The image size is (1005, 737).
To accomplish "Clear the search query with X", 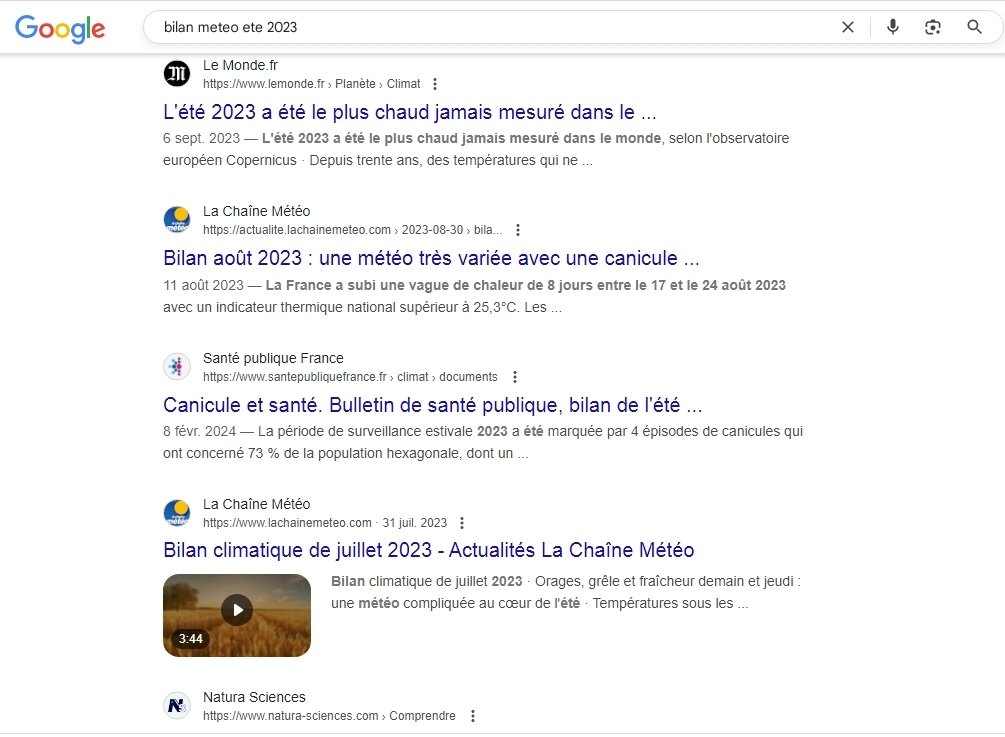I will click(847, 27).
